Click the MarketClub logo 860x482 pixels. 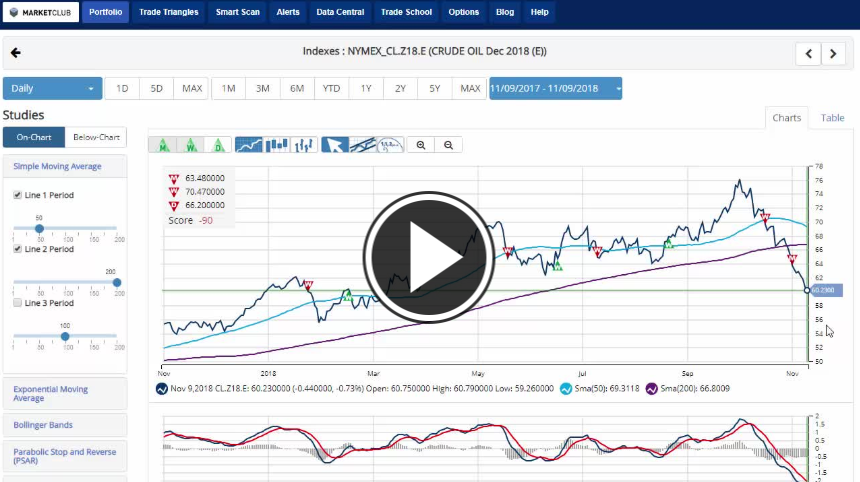(x=41, y=12)
